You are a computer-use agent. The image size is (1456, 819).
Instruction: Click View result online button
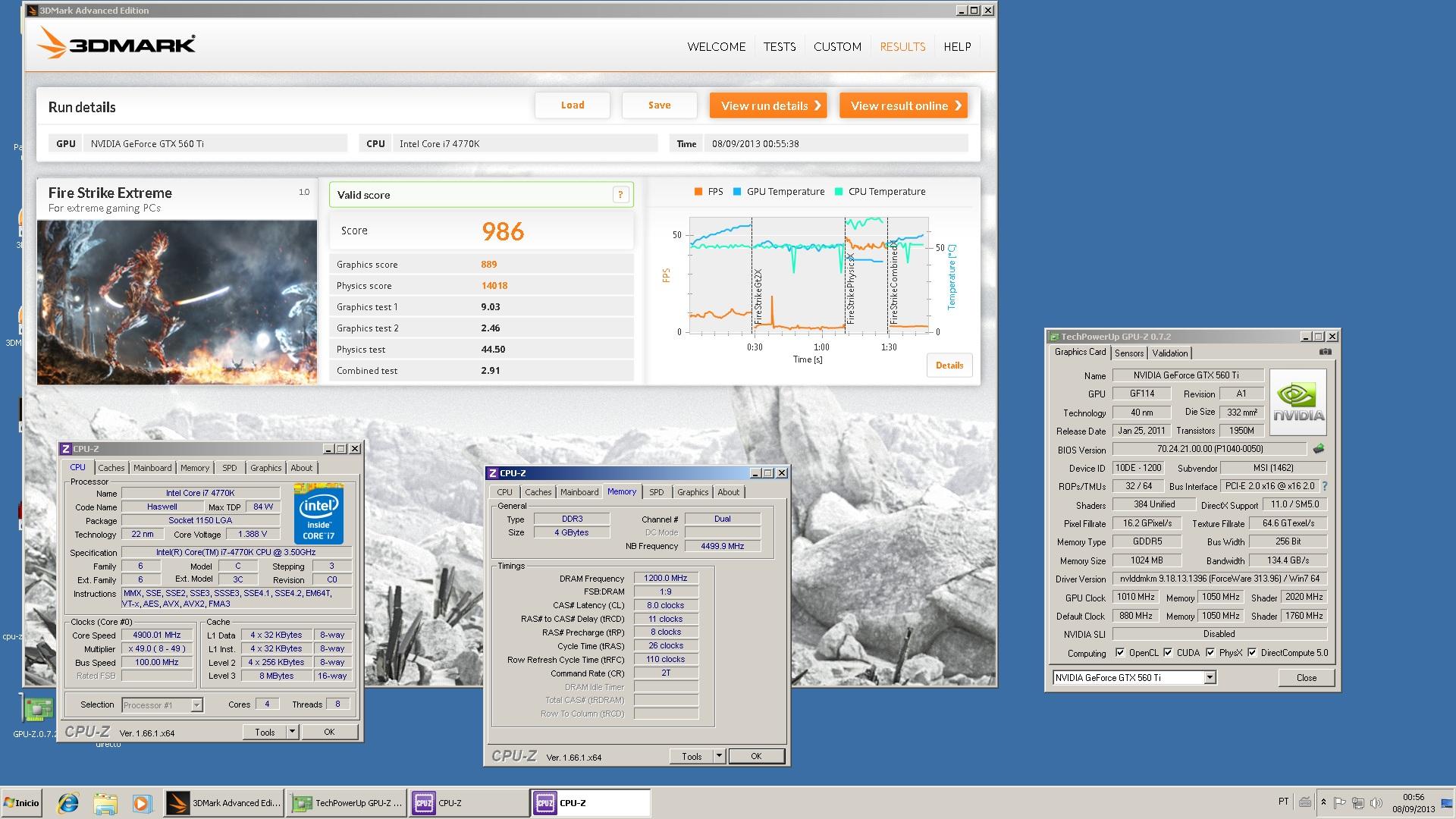click(x=903, y=105)
